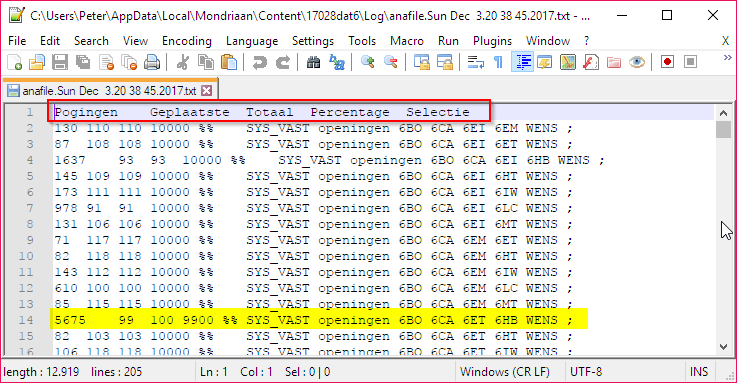The height and width of the screenshot is (383, 737).
Task: Toggle the indent guide toolbar button
Action: (522, 62)
